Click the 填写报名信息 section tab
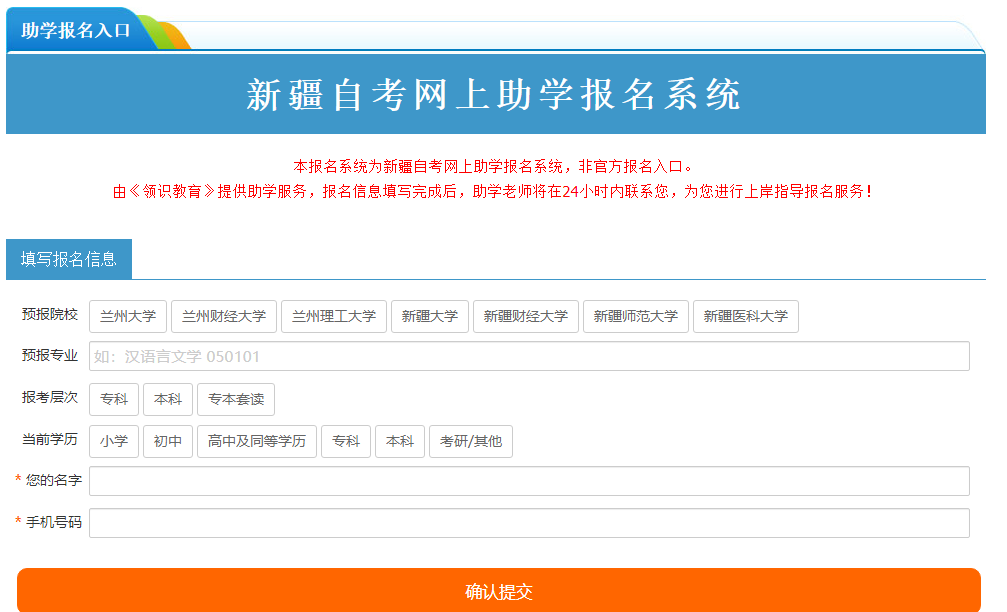 [x=67, y=259]
